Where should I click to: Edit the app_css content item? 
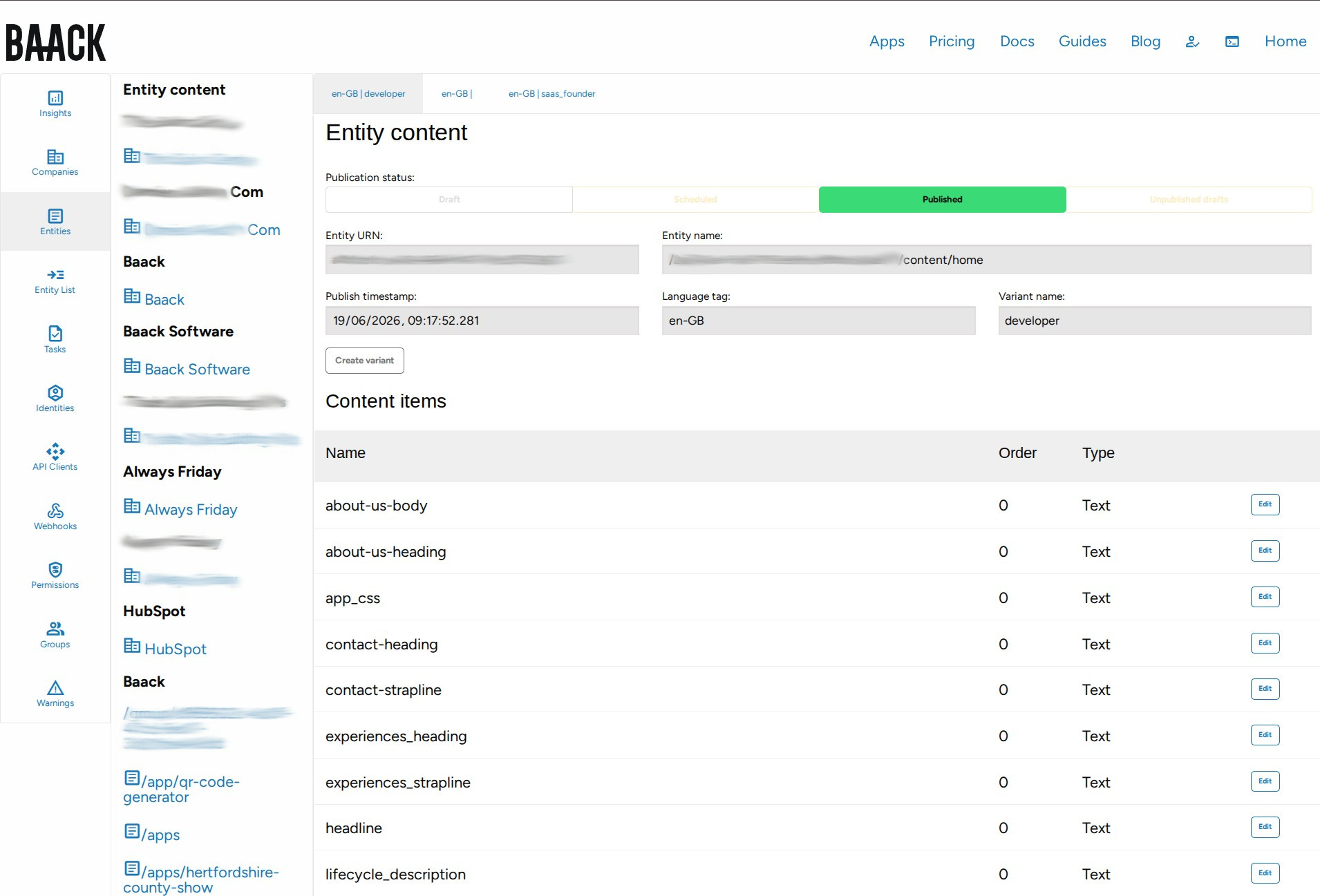click(1265, 597)
